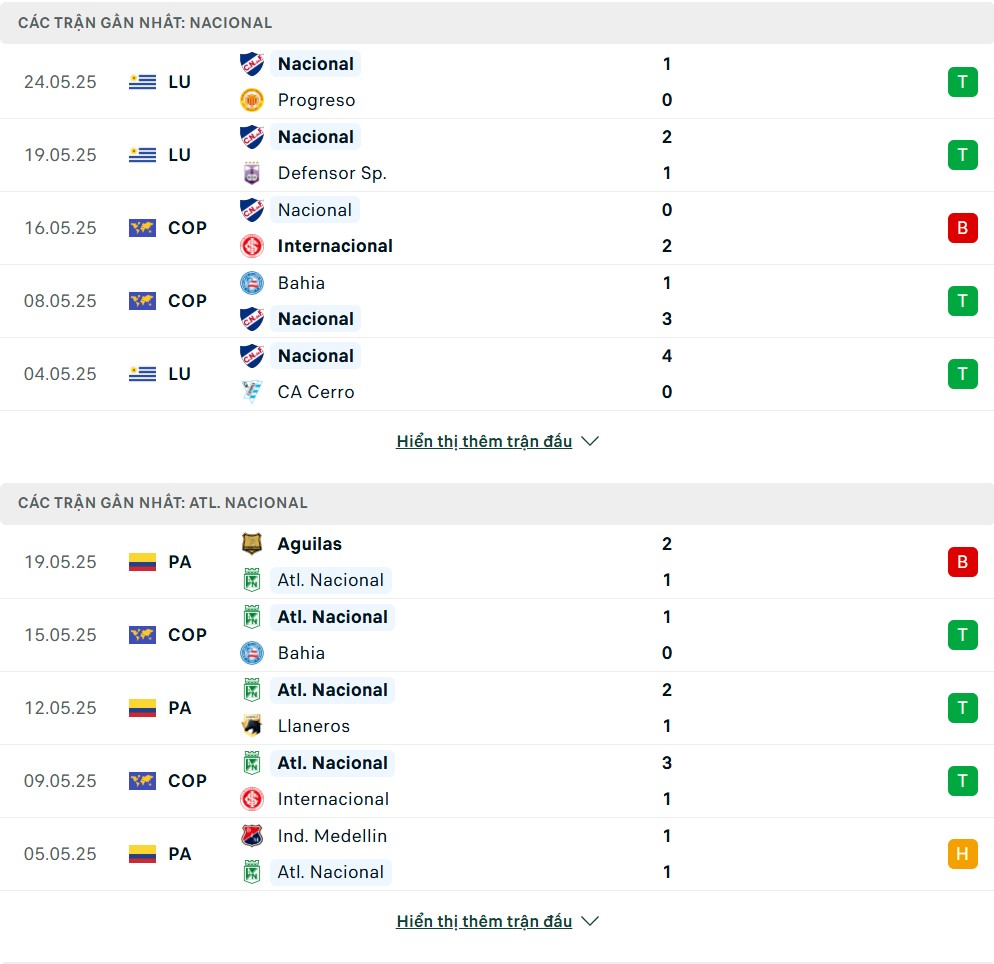Click the Bahia crest in the 08.05.25 match
Viewport: 994px width, 964px height.
(252, 283)
